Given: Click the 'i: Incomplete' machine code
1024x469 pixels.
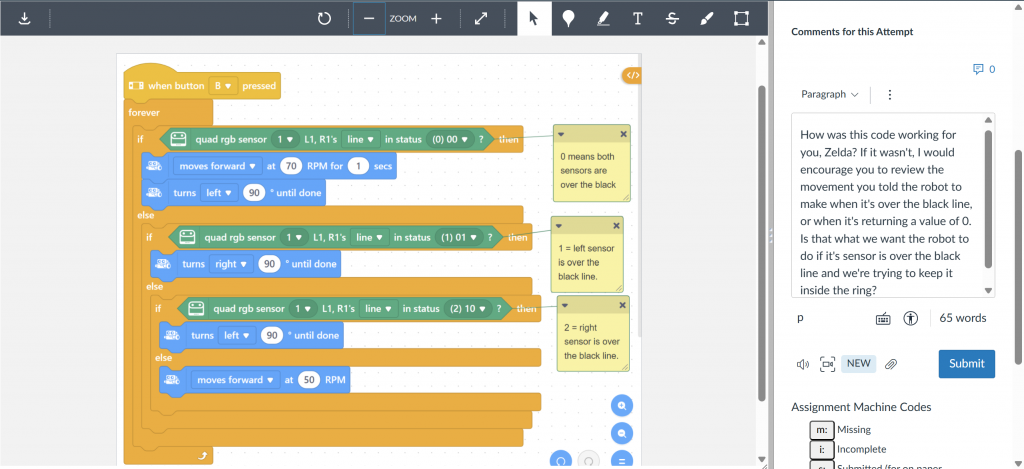Looking at the screenshot, I should 848,449.
